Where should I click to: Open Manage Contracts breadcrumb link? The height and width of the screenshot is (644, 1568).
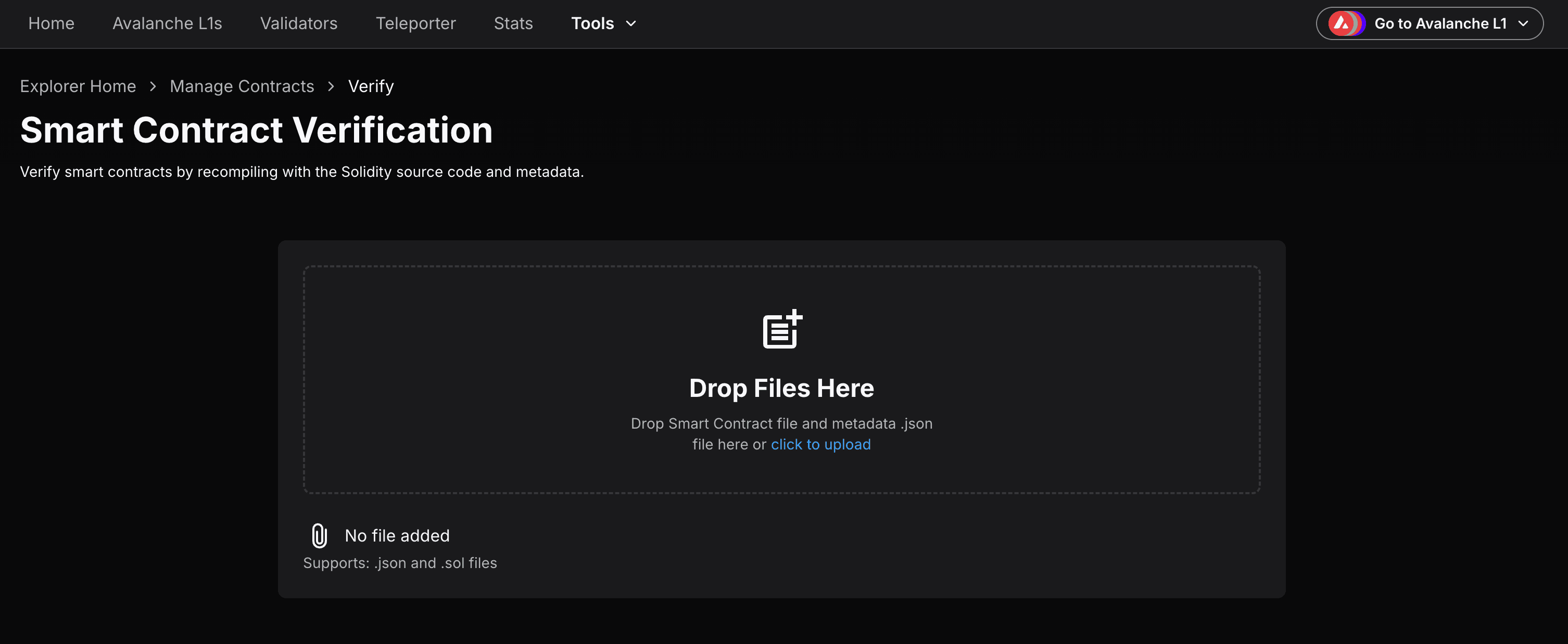point(242,86)
